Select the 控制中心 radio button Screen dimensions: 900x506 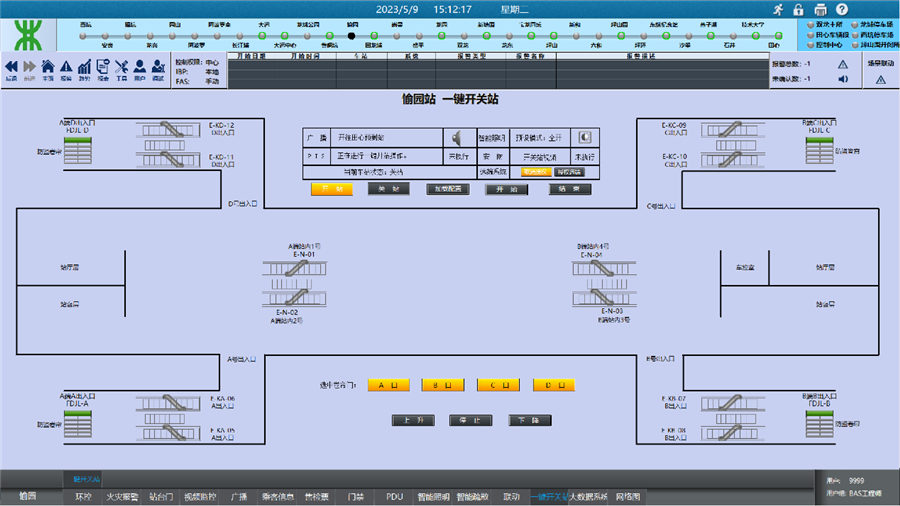click(810, 45)
